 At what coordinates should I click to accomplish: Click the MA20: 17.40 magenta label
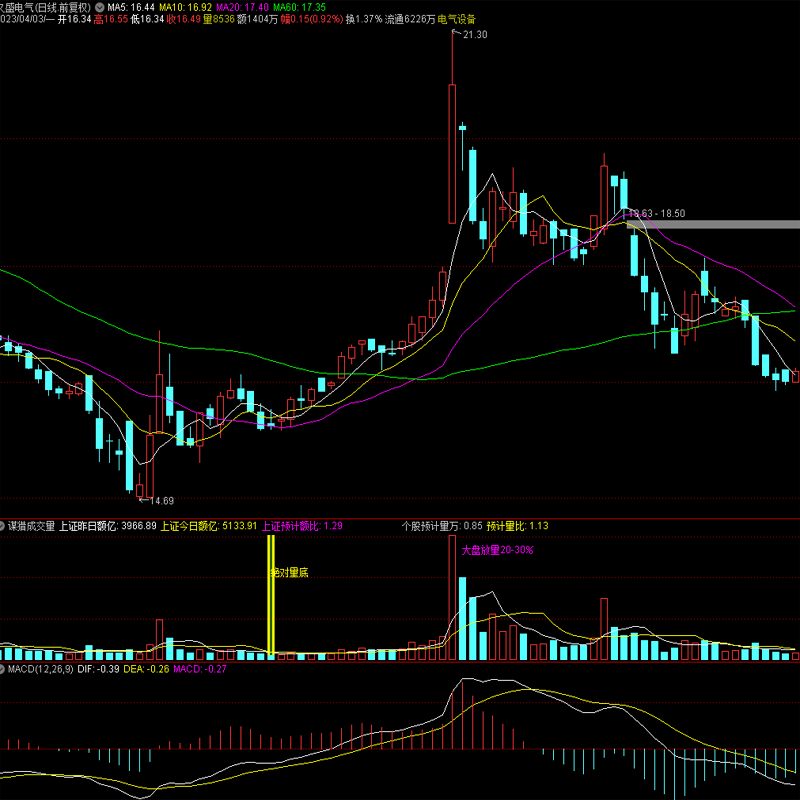point(244,6)
